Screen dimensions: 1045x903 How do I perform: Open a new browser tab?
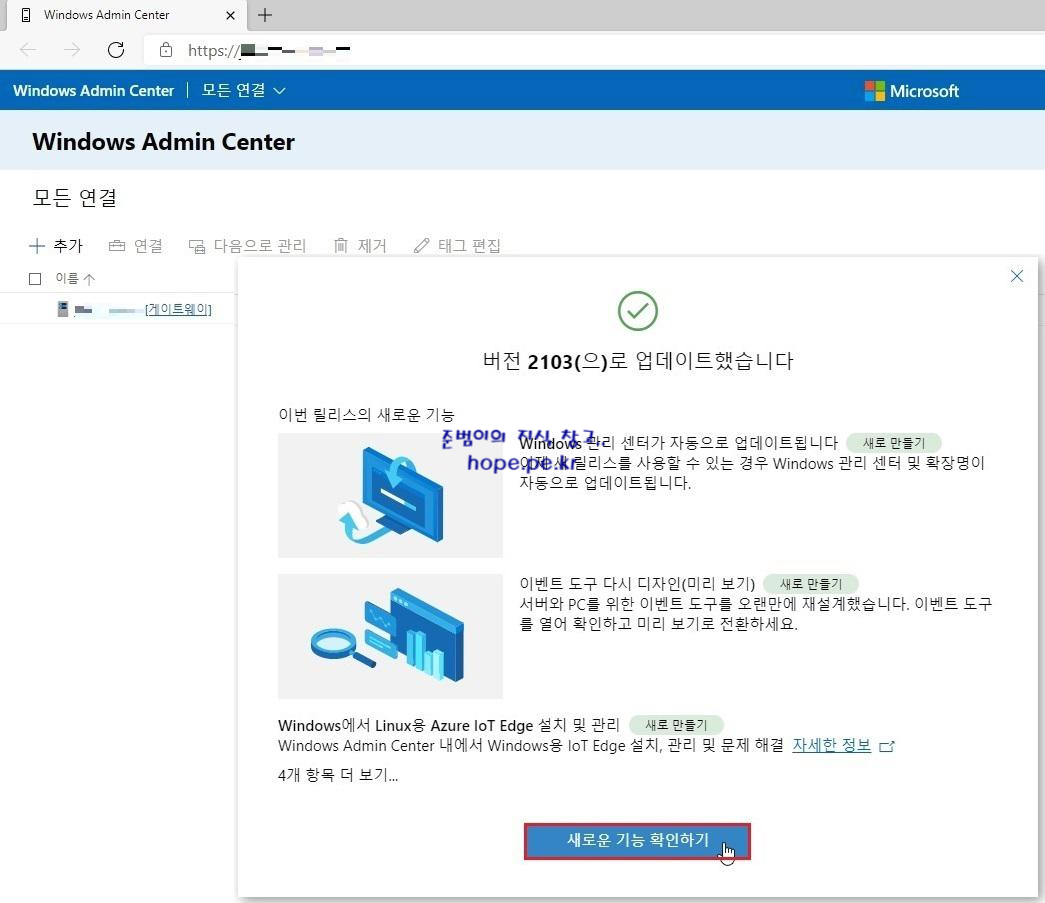click(265, 15)
